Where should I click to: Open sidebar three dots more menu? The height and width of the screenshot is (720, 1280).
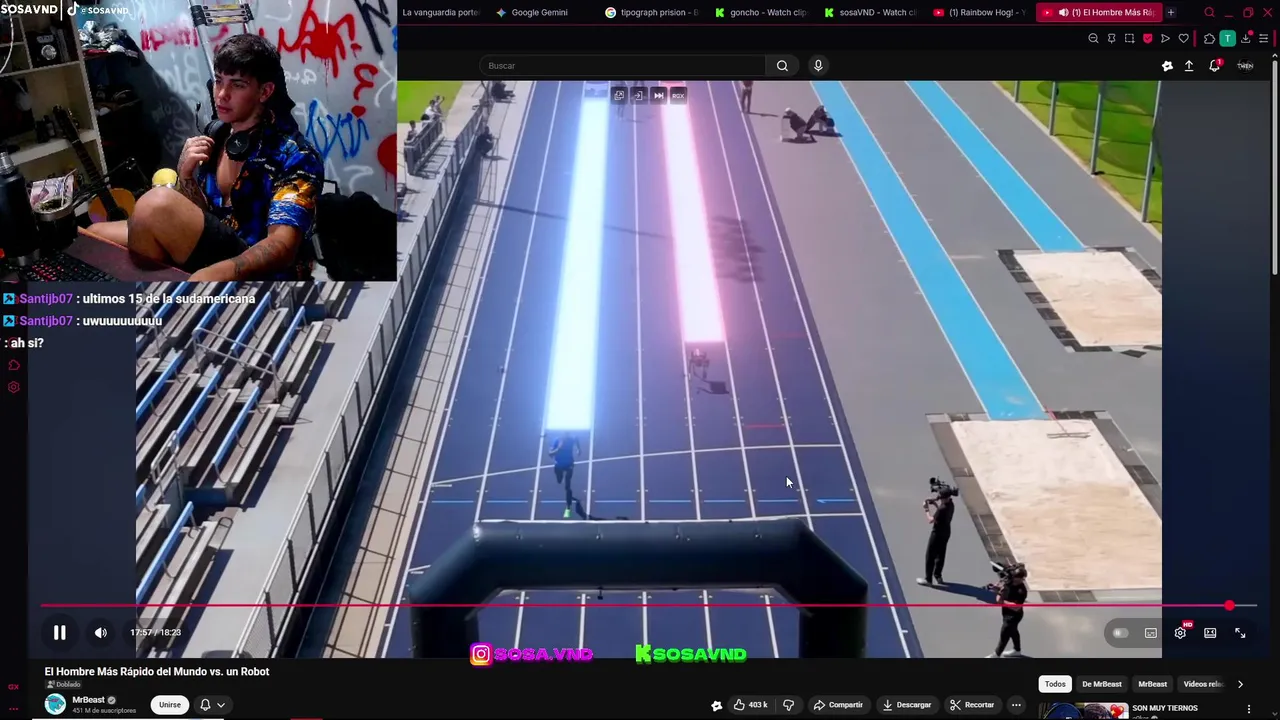(13, 709)
